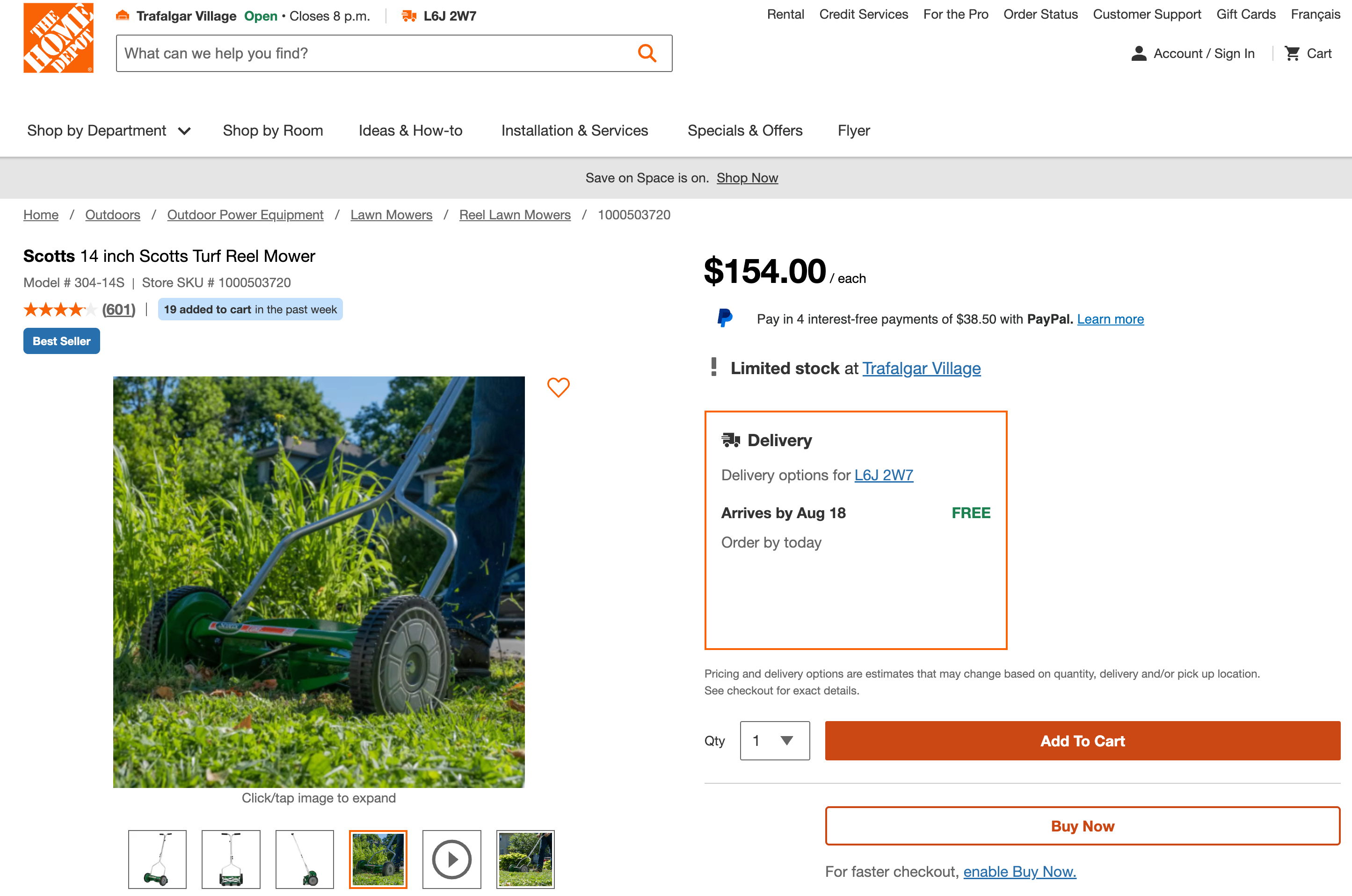This screenshot has height=896, width=1352.
Task: Click the Limited stock exclamation icon
Action: 713,367
